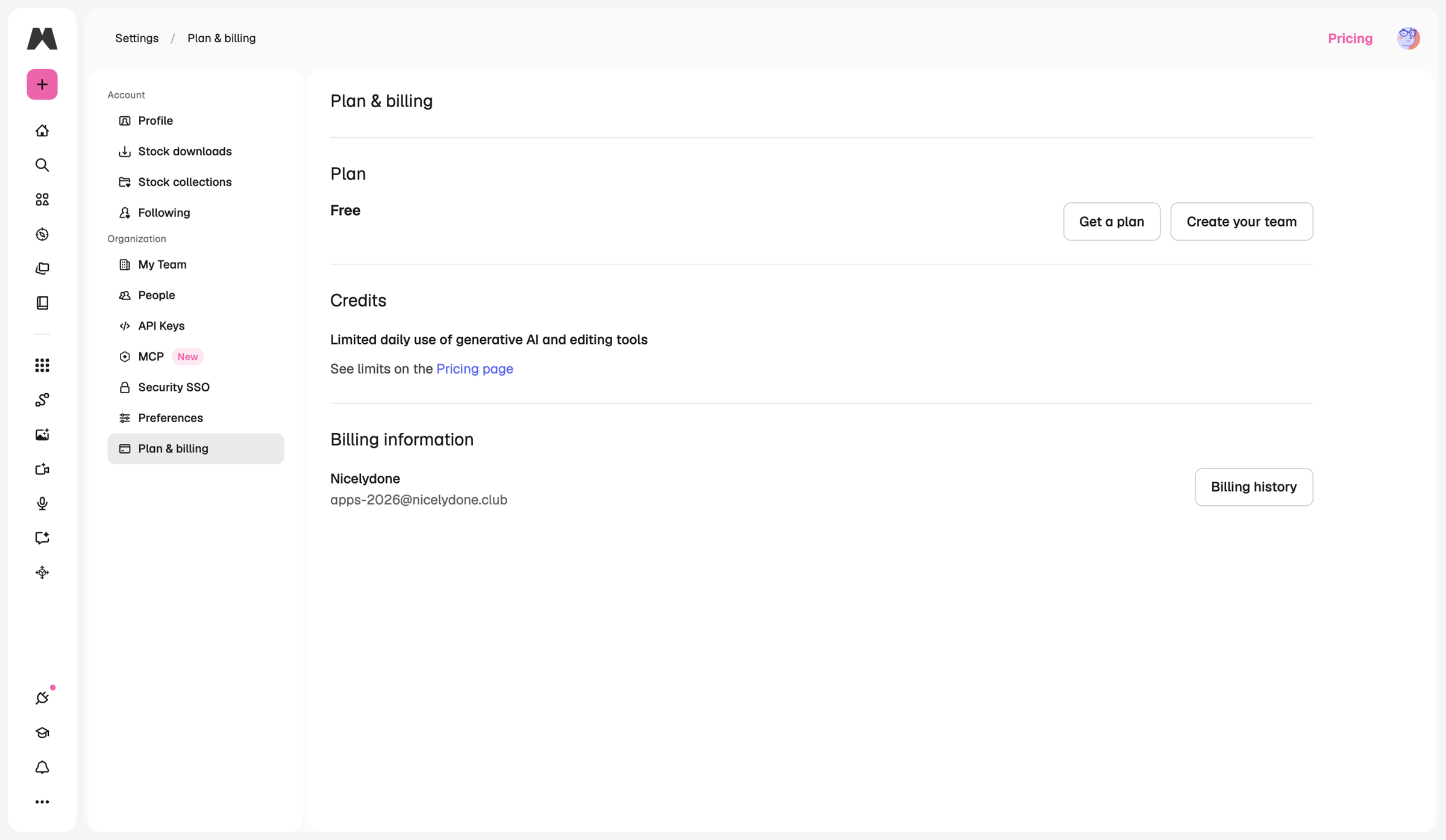Open the Home icon in sidebar
Screen dimensions: 1446x840
click(x=42, y=131)
